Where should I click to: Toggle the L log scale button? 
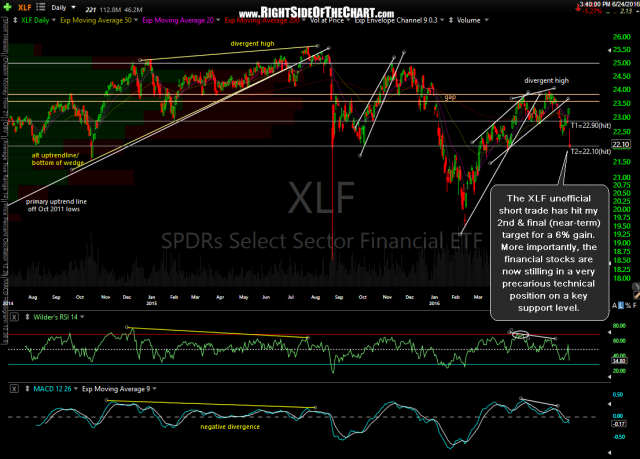[621, 305]
